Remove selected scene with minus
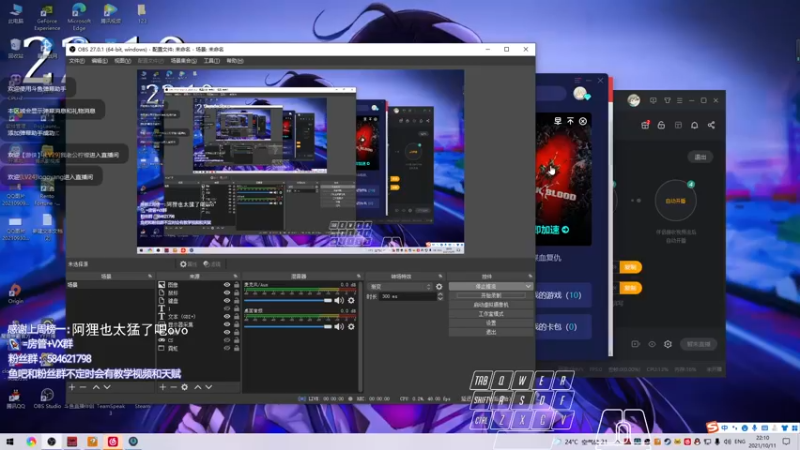 click(x=83, y=387)
